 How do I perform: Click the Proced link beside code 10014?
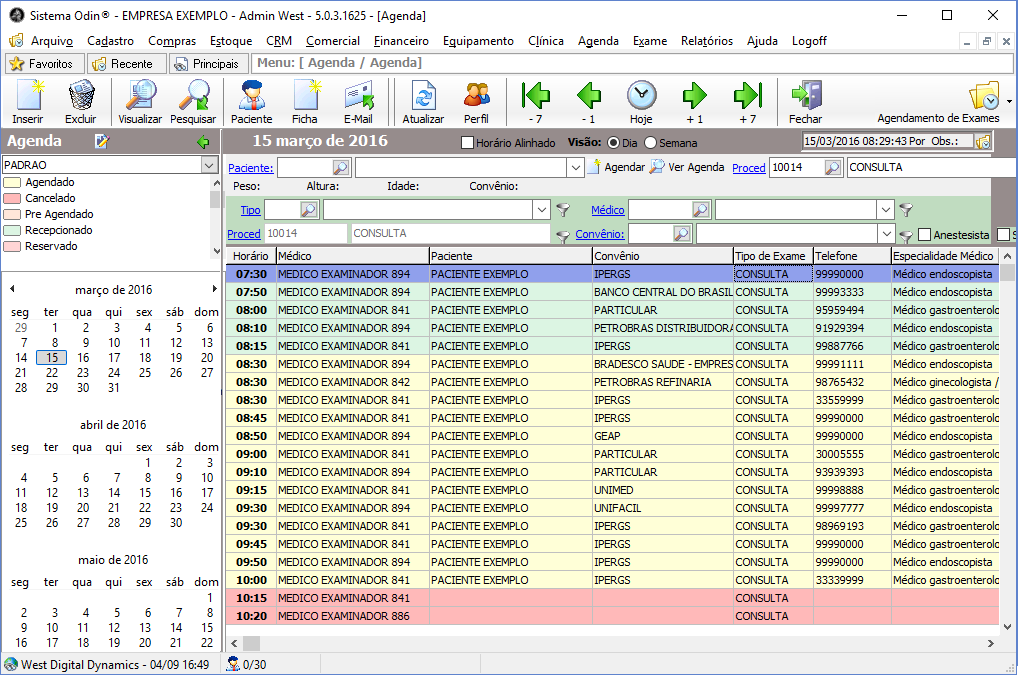[749, 168]
